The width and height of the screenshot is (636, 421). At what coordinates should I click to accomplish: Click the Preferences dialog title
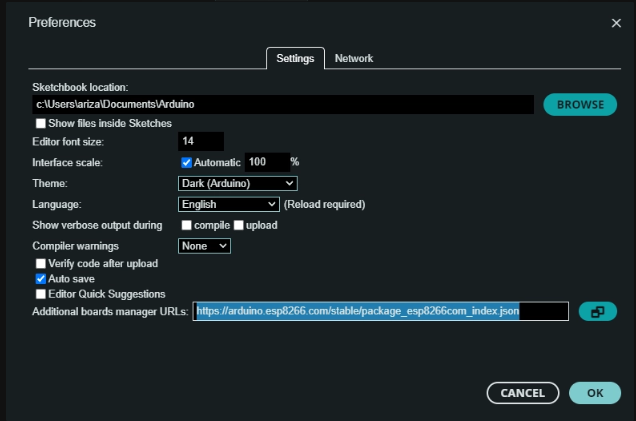pyautogui.click(x=62, y=22)
